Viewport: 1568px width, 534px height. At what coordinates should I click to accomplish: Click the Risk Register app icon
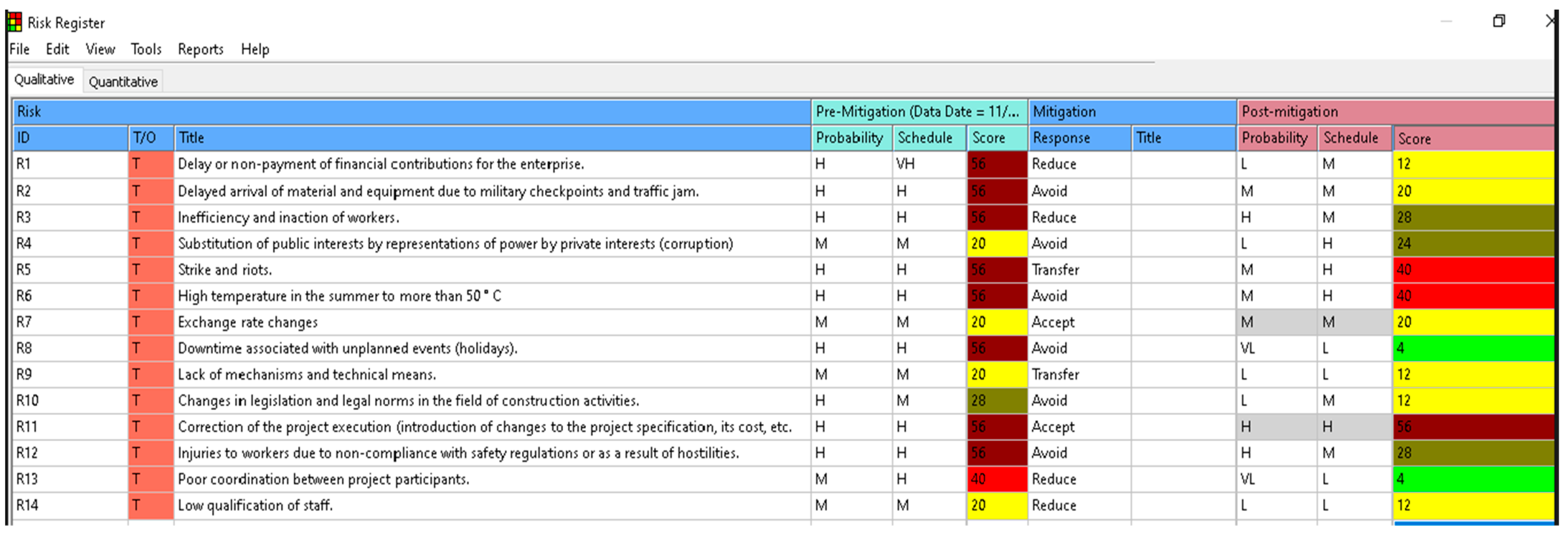click(x=14, y=23)
